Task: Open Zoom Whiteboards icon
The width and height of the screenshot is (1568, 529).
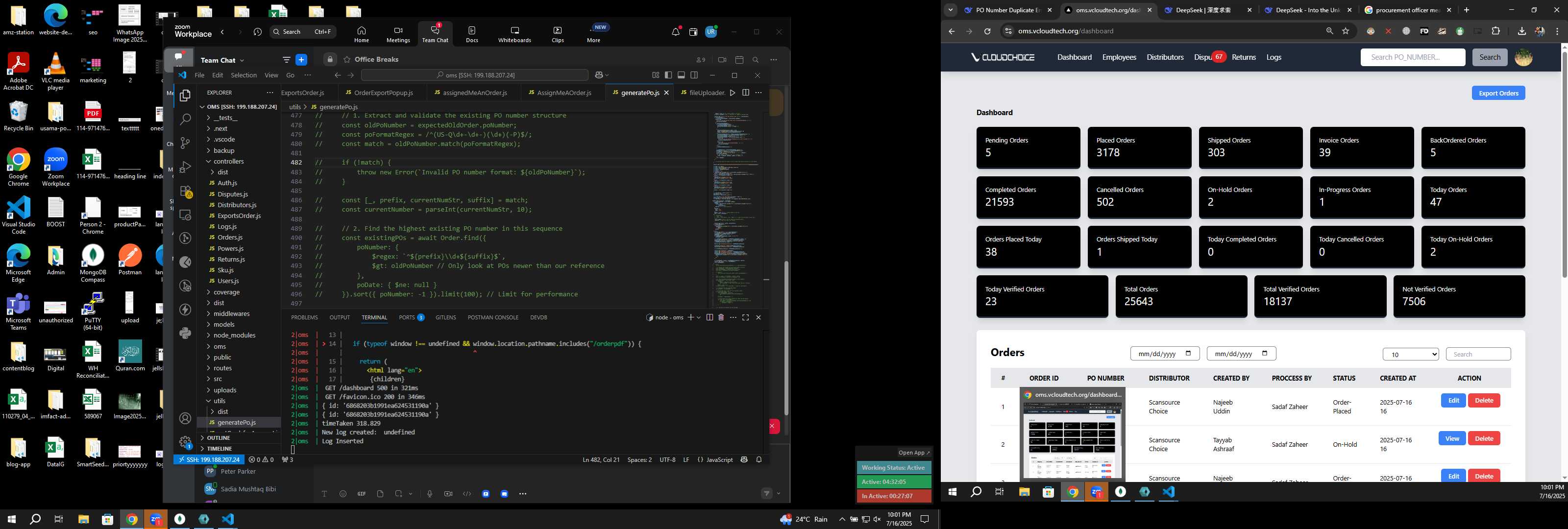Action: click(514, 34)
